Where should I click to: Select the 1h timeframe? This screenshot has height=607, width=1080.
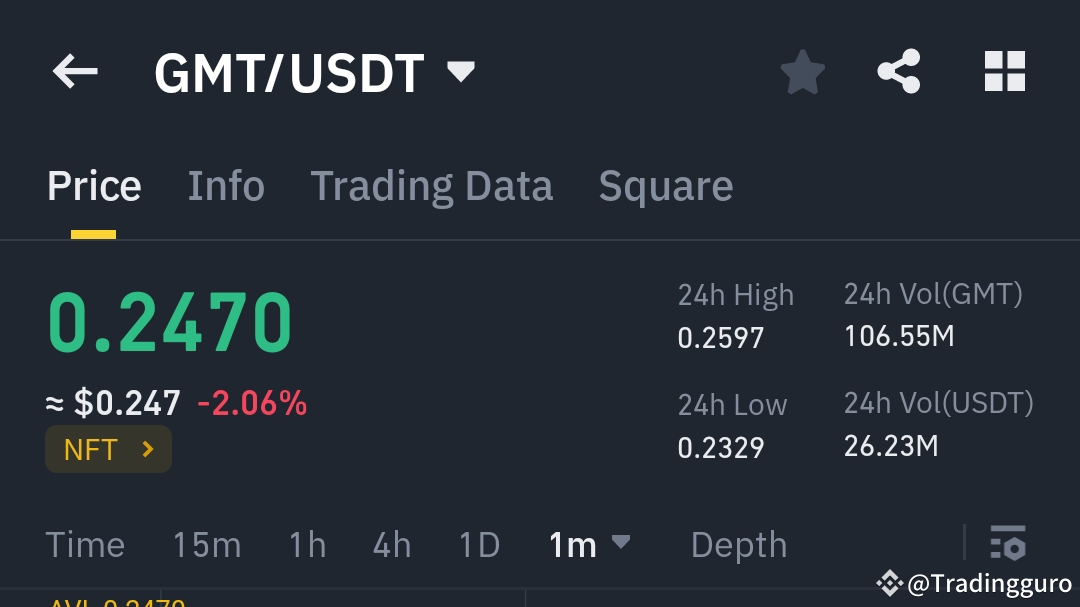307,545
